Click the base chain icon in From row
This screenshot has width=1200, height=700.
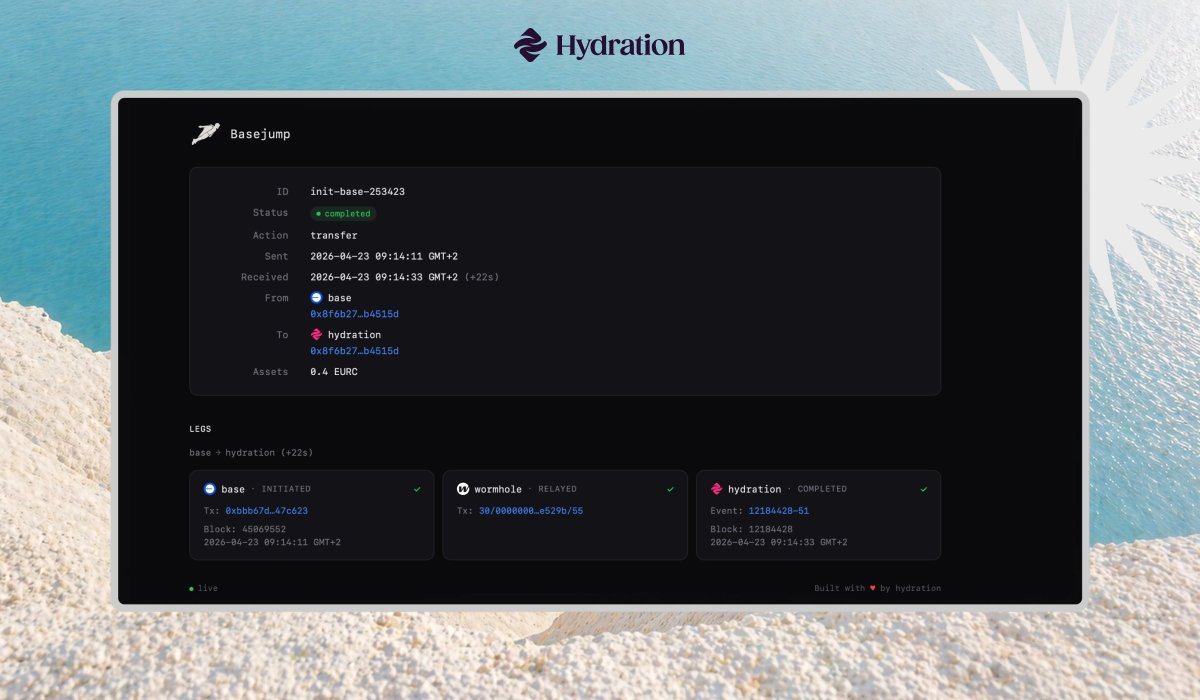317,298
